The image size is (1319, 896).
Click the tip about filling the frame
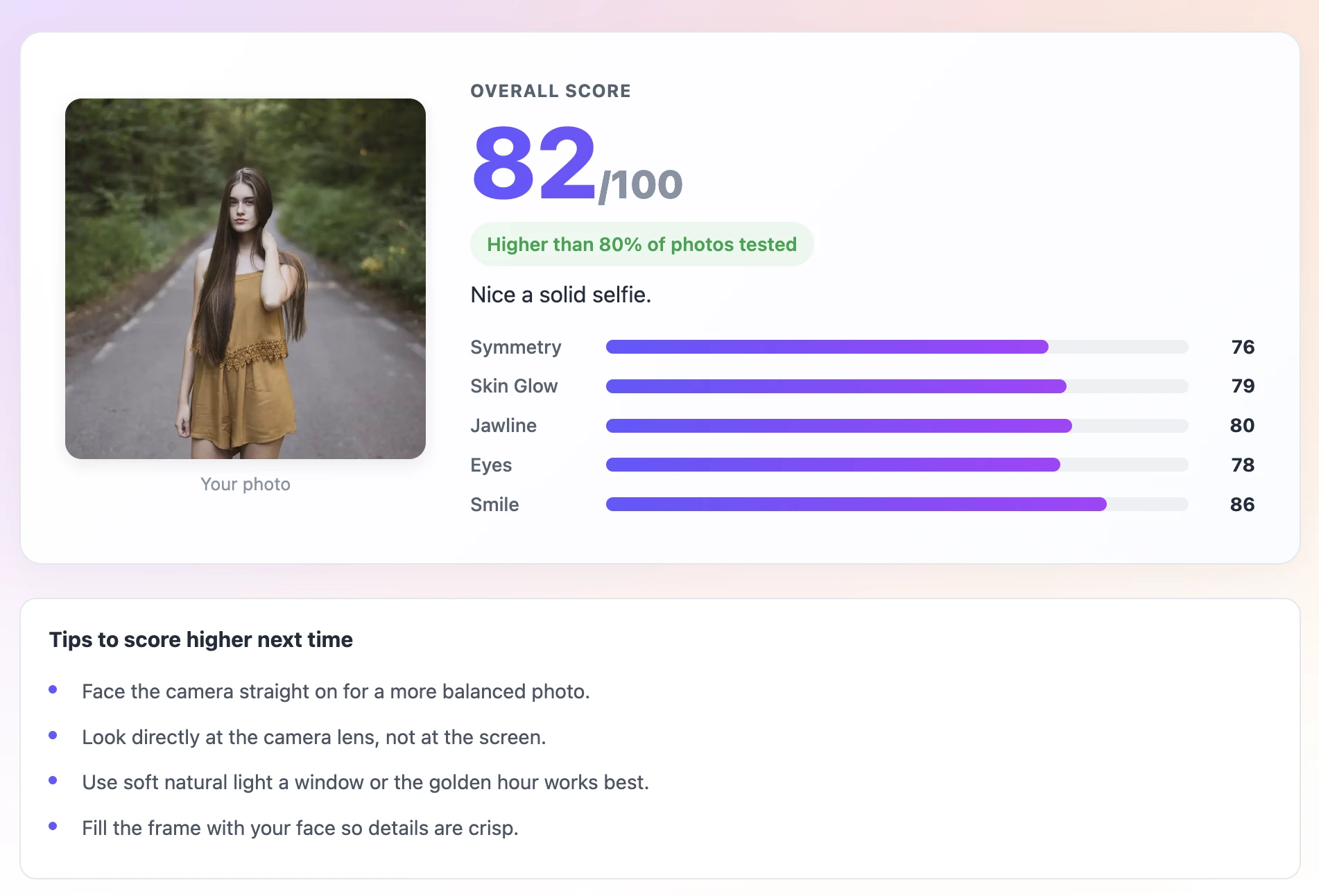[x=300, y=828]
